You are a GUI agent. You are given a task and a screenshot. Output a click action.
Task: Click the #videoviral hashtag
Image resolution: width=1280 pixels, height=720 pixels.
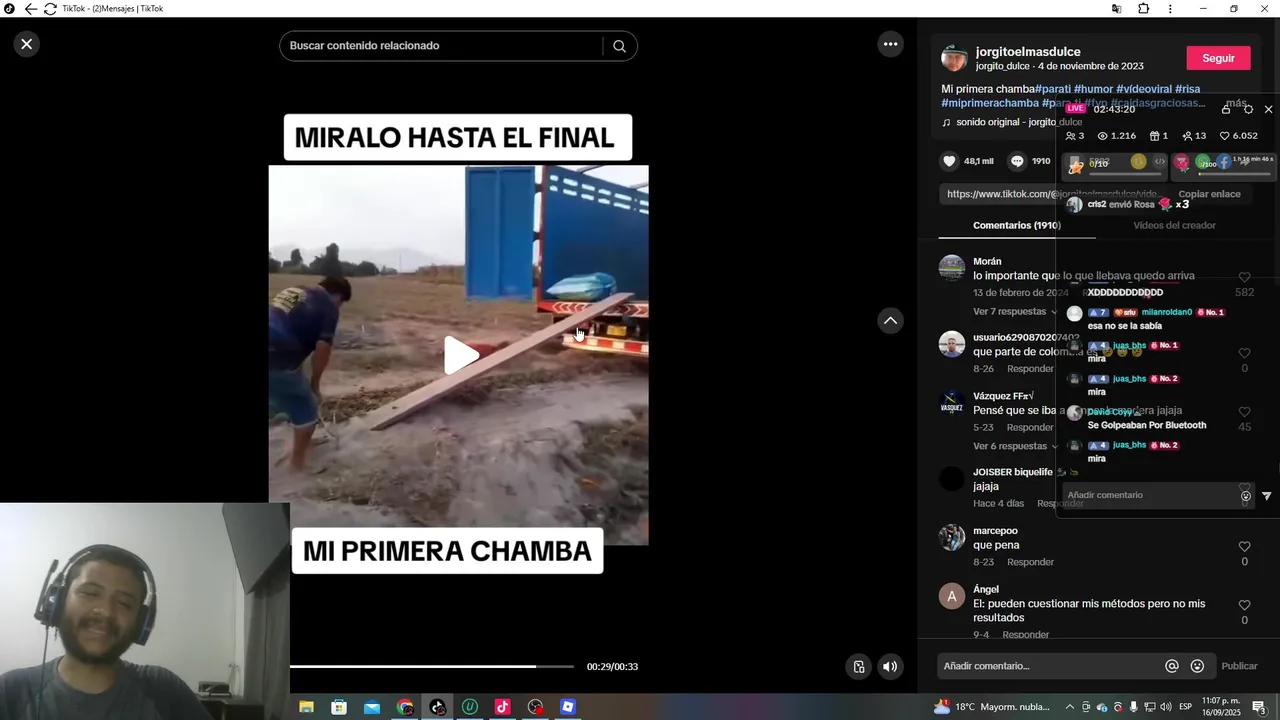(1144, 89)
